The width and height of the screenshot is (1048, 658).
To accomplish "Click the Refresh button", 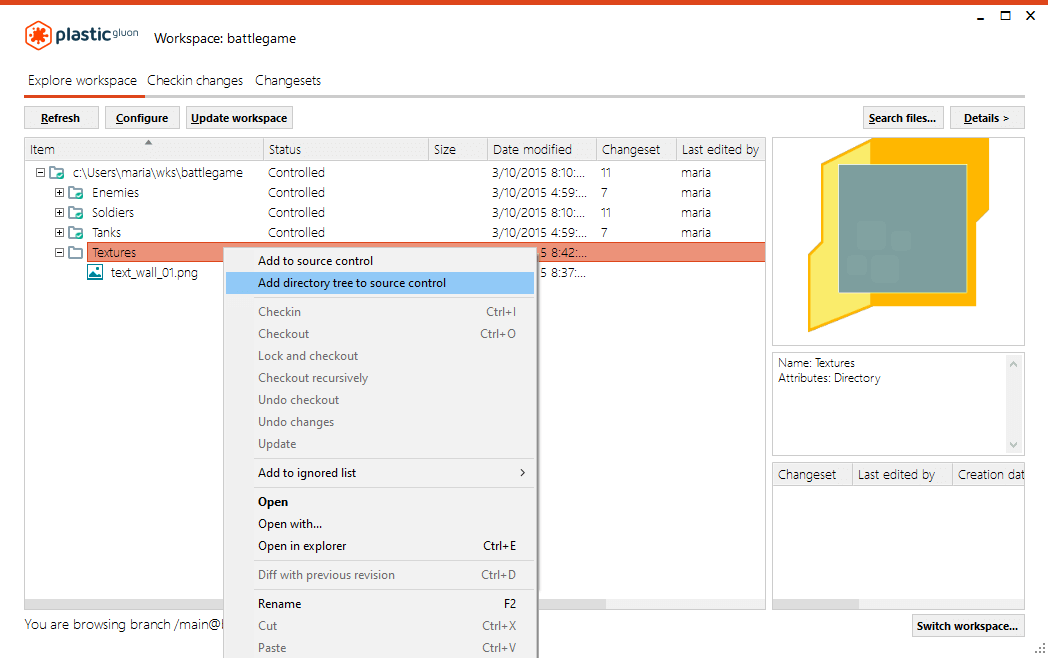I will coord(61,118).
